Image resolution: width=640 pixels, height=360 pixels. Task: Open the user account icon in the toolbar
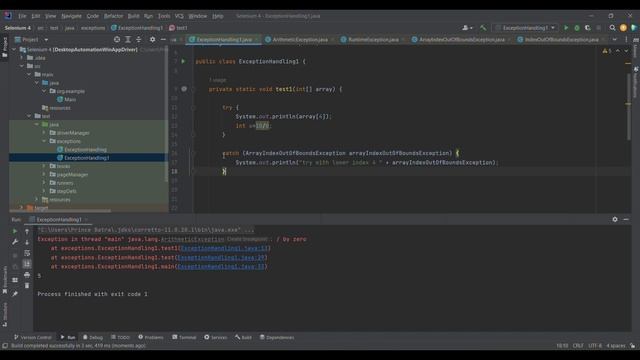pos(467,28)
